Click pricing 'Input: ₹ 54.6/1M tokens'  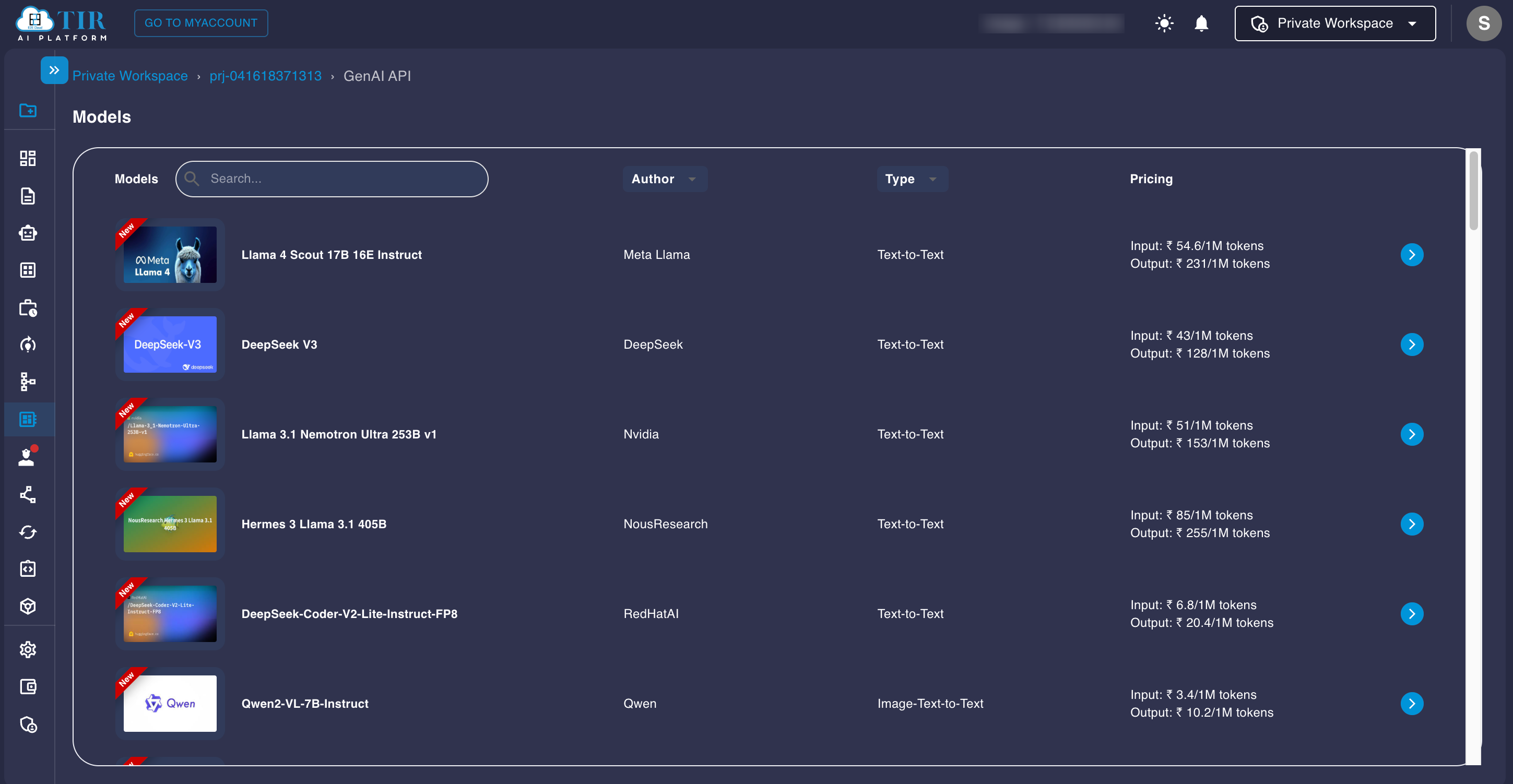1197,246
